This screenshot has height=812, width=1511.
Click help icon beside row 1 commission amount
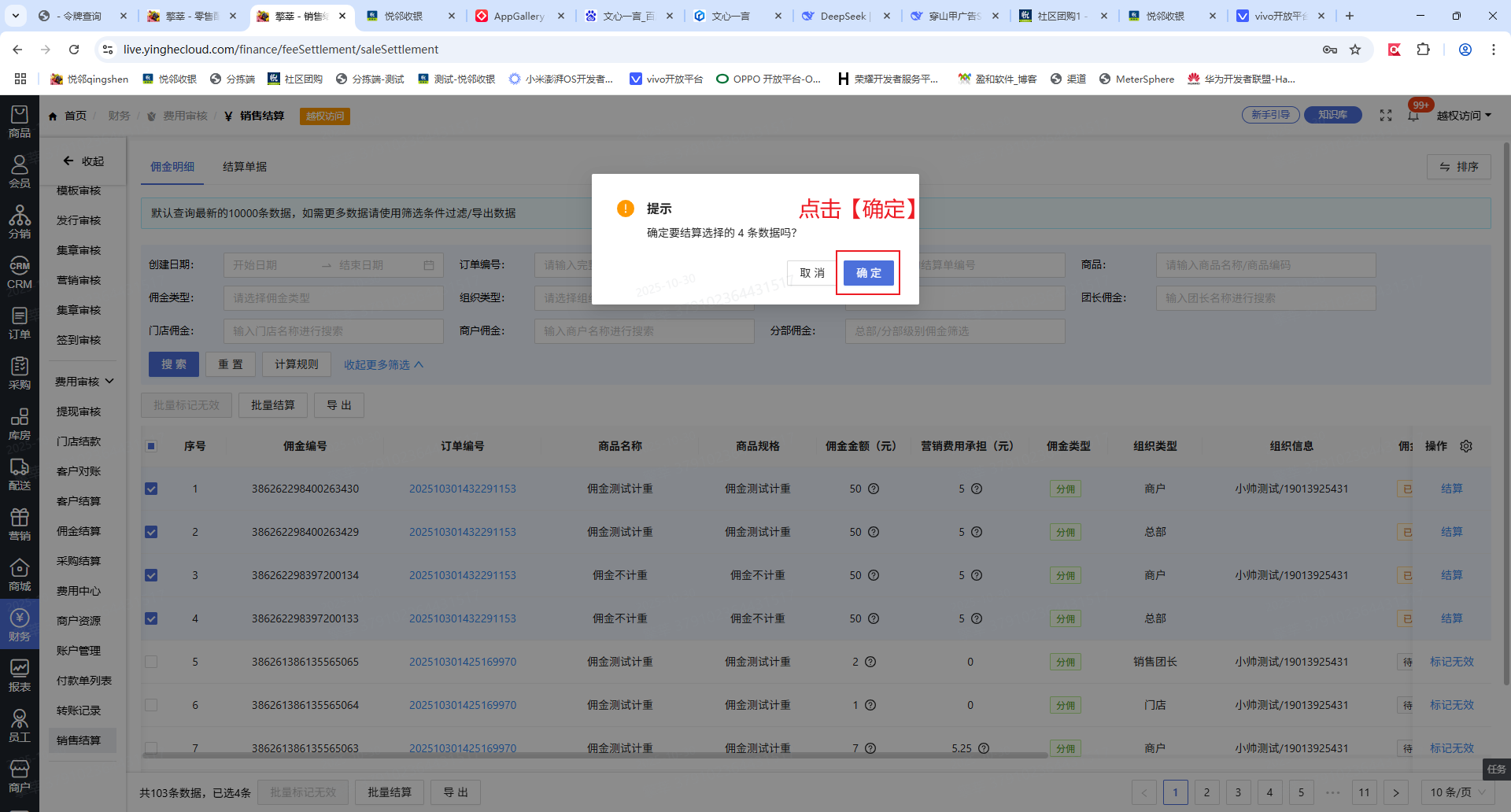(874, 489)
